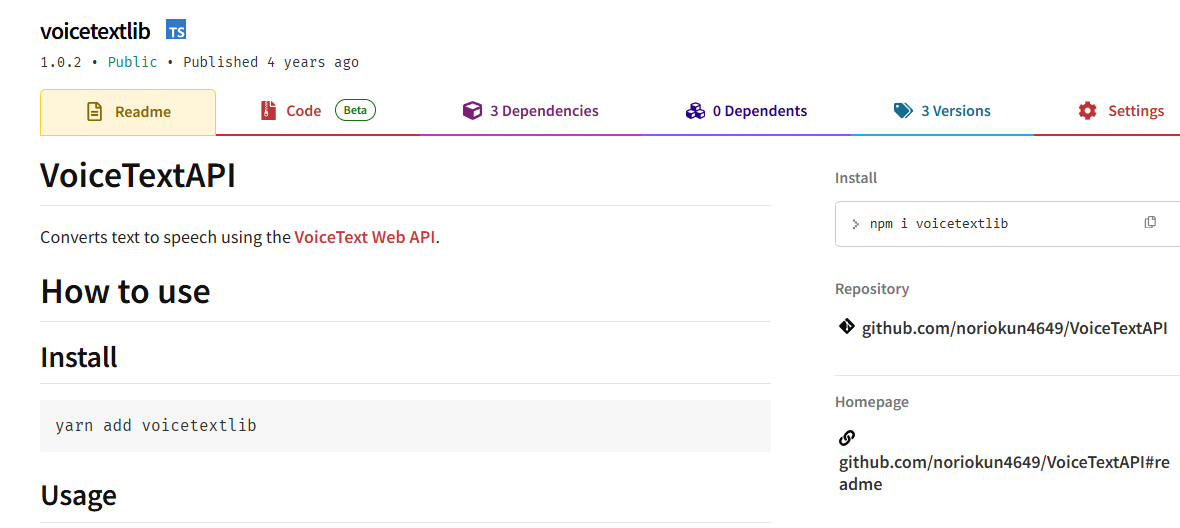The image size is (1180, 528).
Task: Switch to the Readme tab
Action: 128,112
